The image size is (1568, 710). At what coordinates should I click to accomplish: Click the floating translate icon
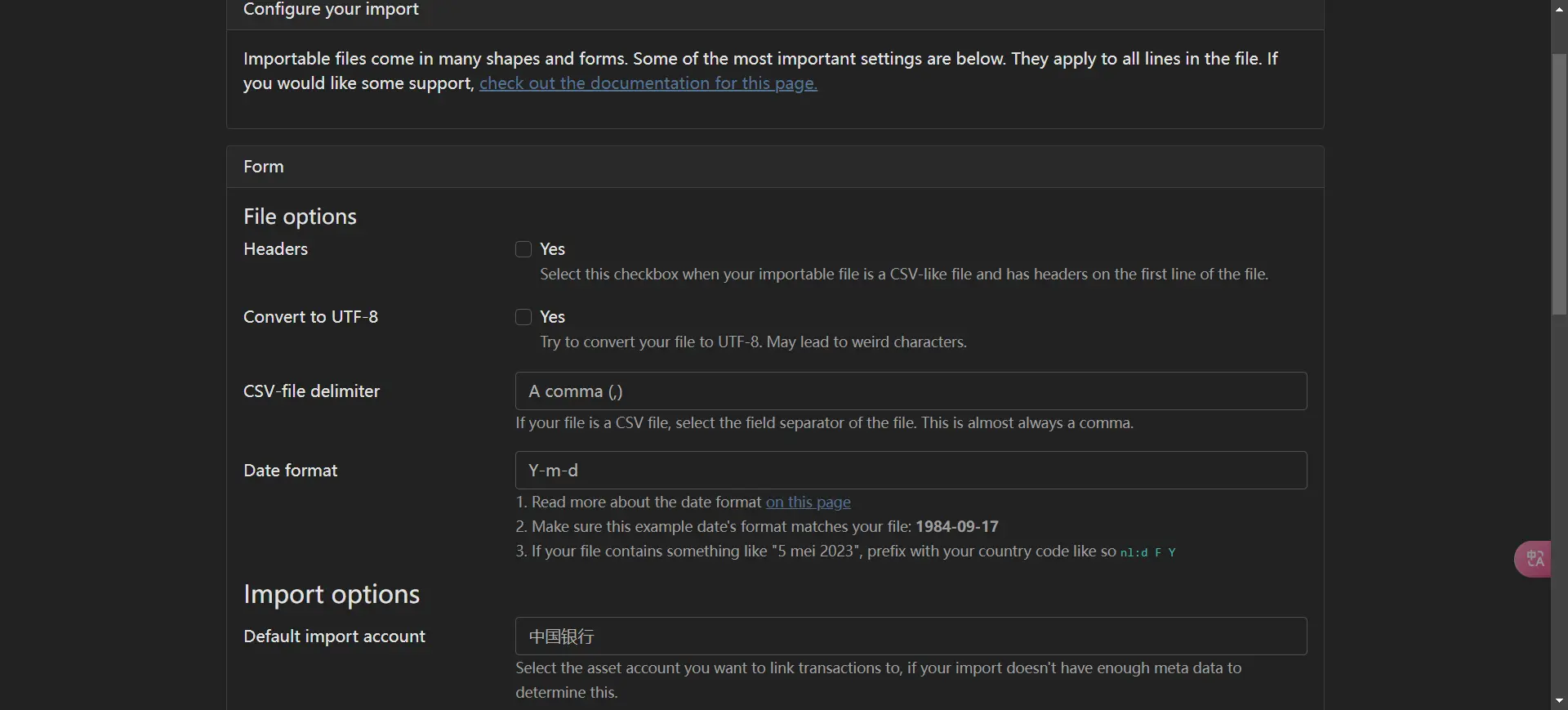[x=1534, y=559]
